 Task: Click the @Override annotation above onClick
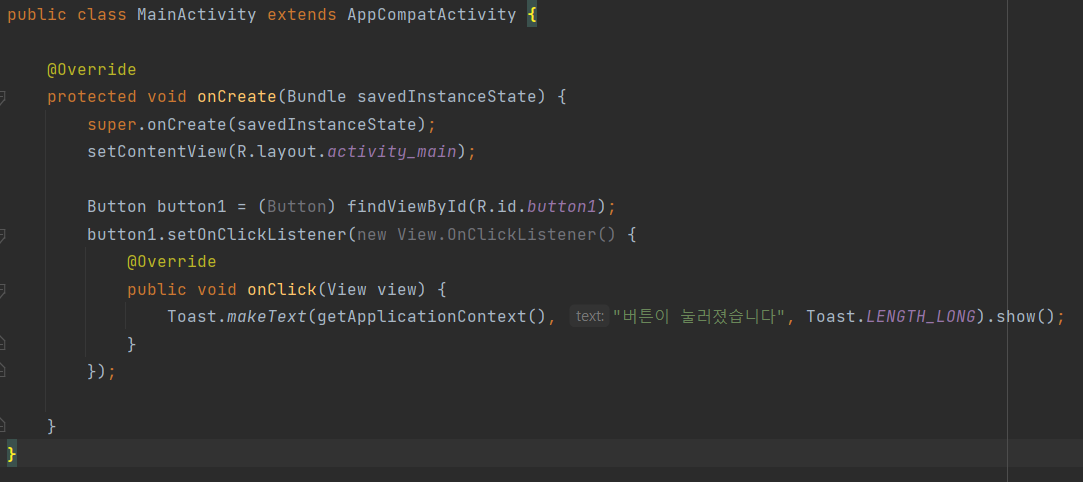(171, 262)
